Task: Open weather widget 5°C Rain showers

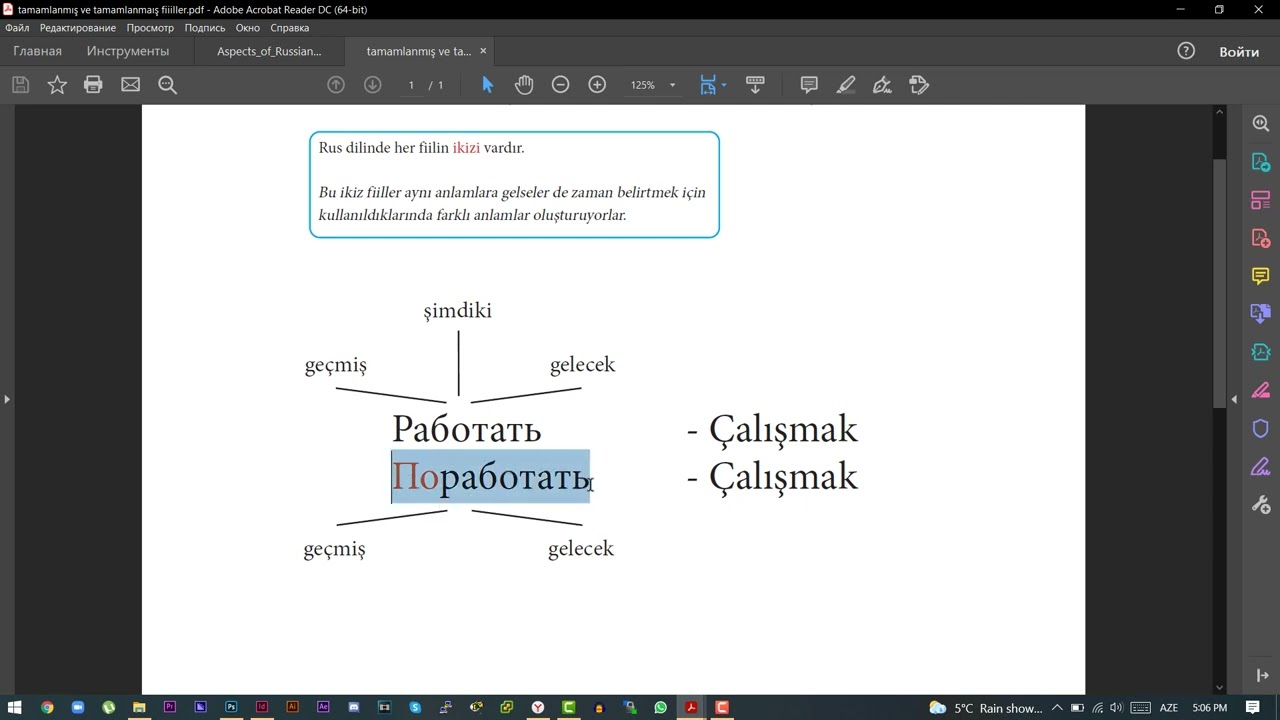Action: [986, 708]
